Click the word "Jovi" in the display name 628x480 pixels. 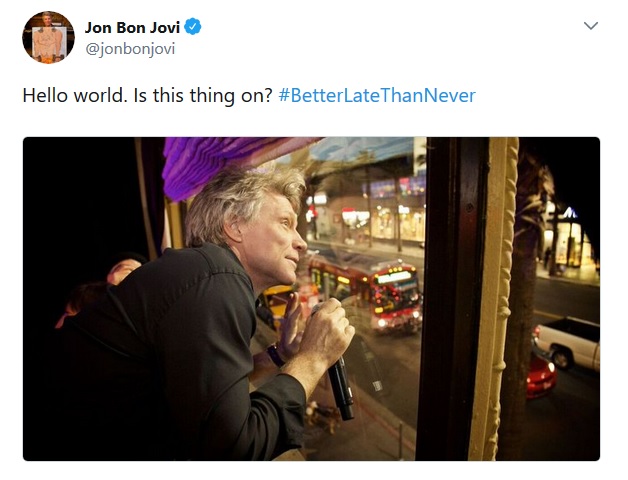pyautogui.click(x=164, y=27)
